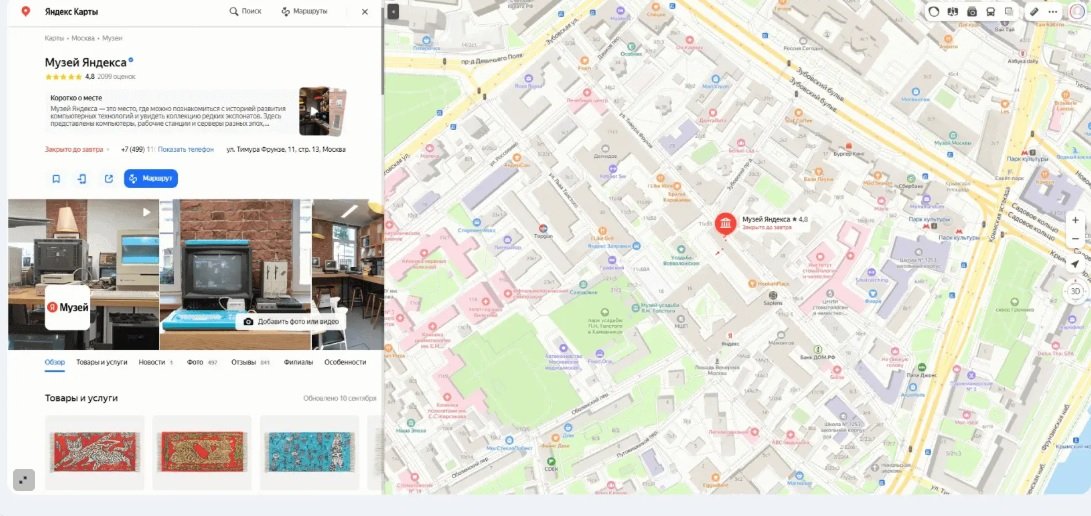Open the Поиск search tool

(246, 11)
